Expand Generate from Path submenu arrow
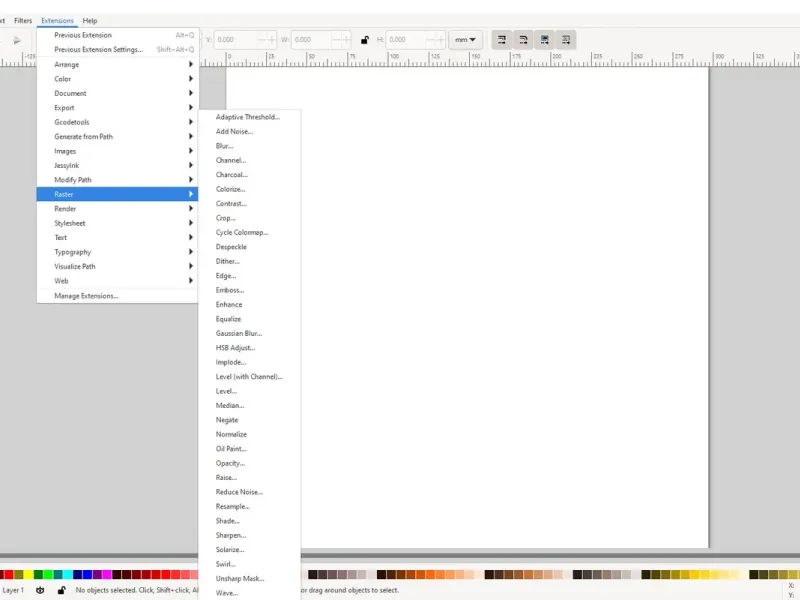 pyautogui.click(x=191, y=136)
